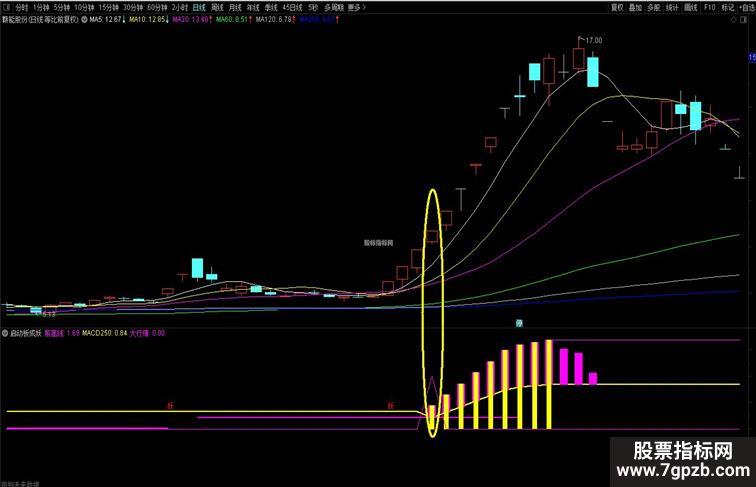Screen dimensions: 756x487
Task: Expand the 更多 periods list
Action: (357, 7)
